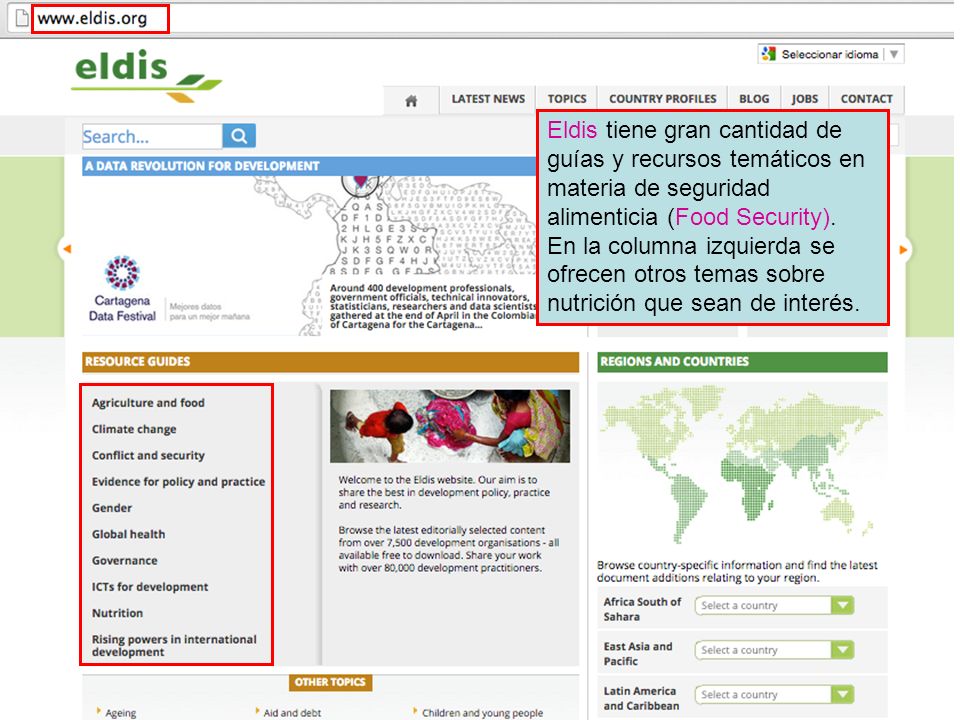Open the Seleccionar idioma language dropdown
Image resolution: width=960 pixels, height=720 pixels.
[x=831, y=54]
